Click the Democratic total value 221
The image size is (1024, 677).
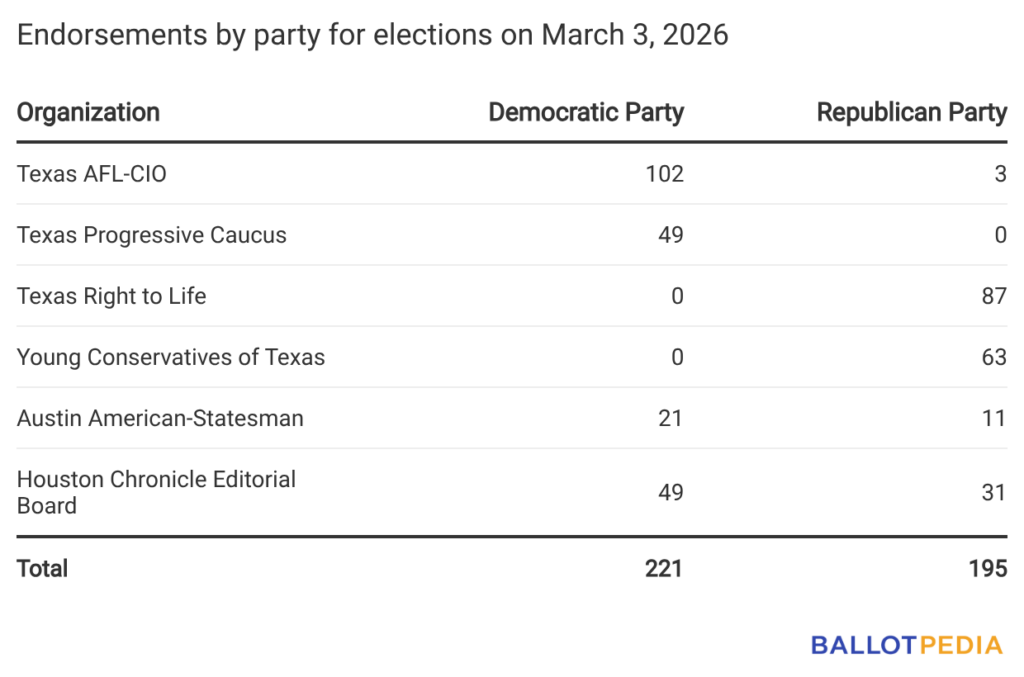(664, 568)
